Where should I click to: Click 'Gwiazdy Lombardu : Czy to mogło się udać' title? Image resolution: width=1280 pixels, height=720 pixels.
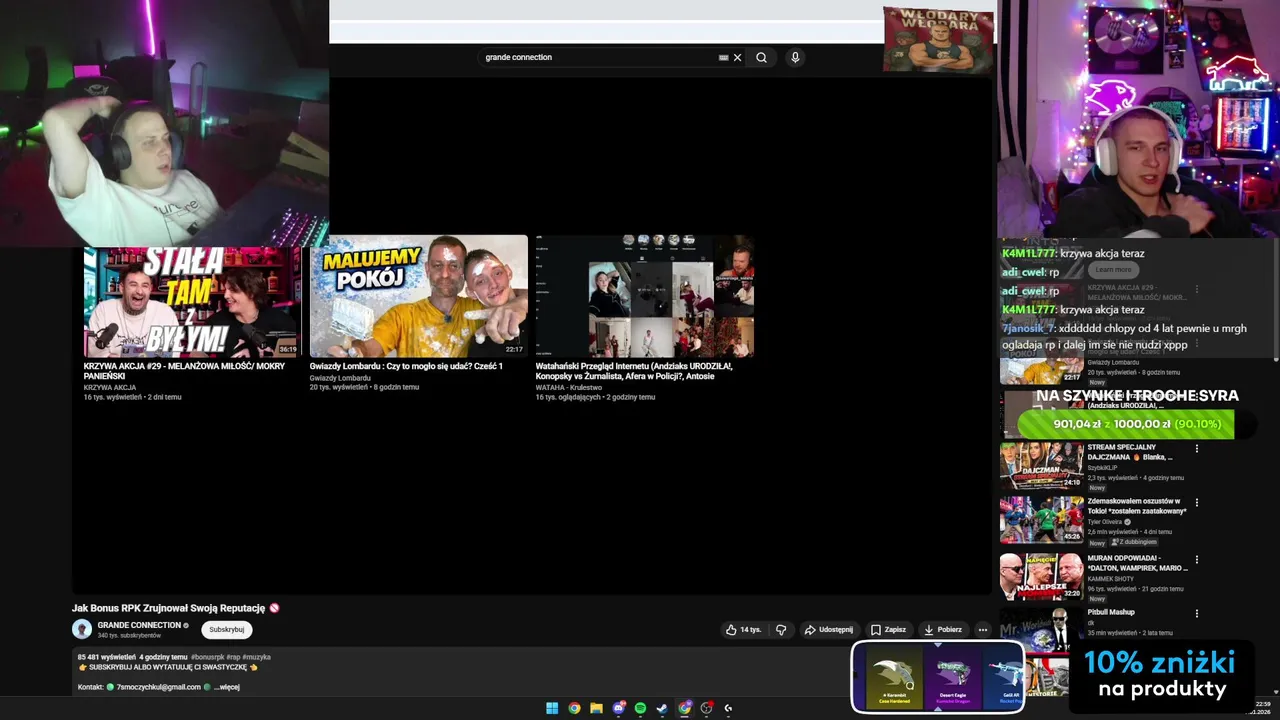click(x=406, y=366)
